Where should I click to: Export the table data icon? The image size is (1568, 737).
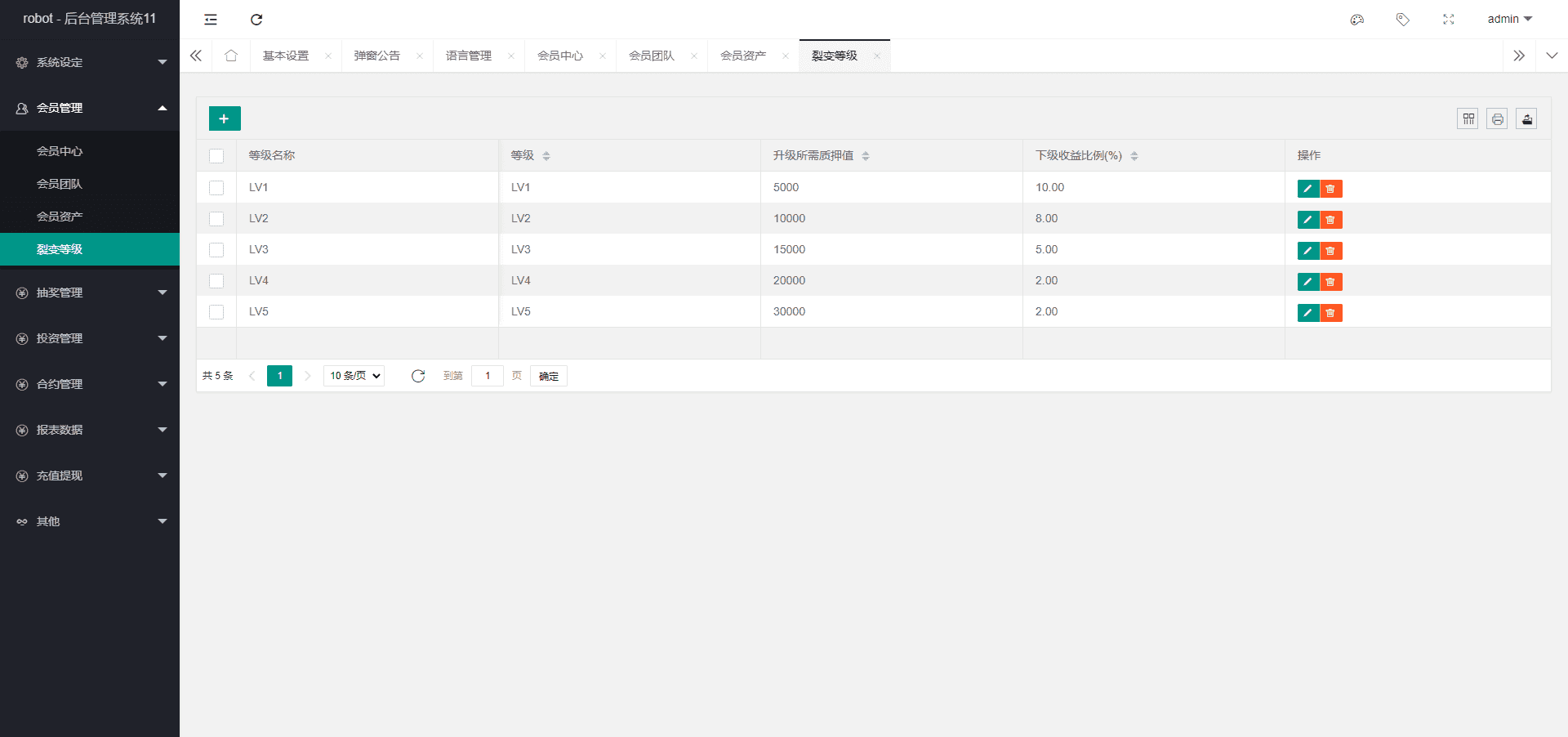(1526, 119)
